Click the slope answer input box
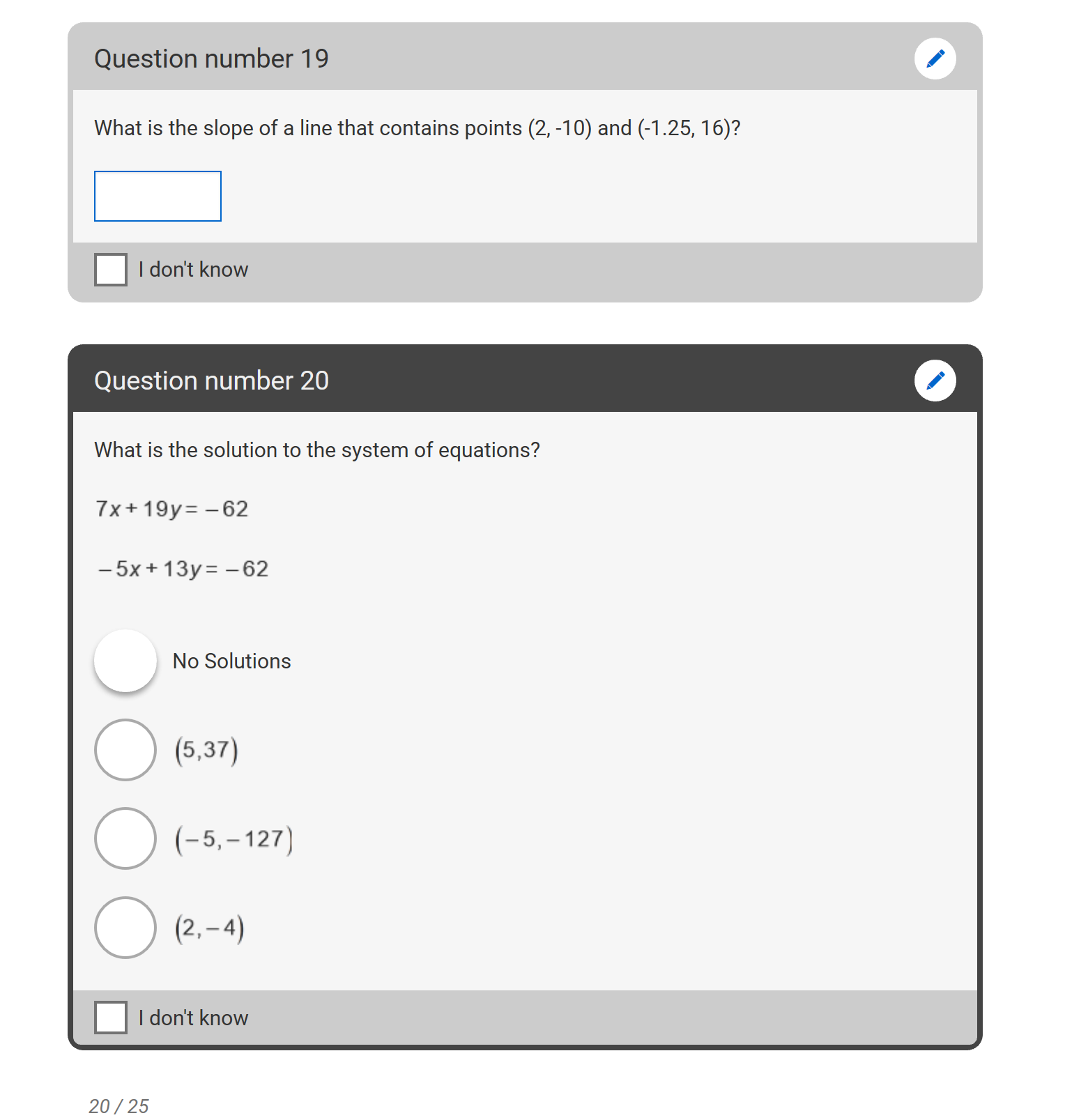Image resolution: width=1065 pixels, height=1120 pixels. point(158,196)
